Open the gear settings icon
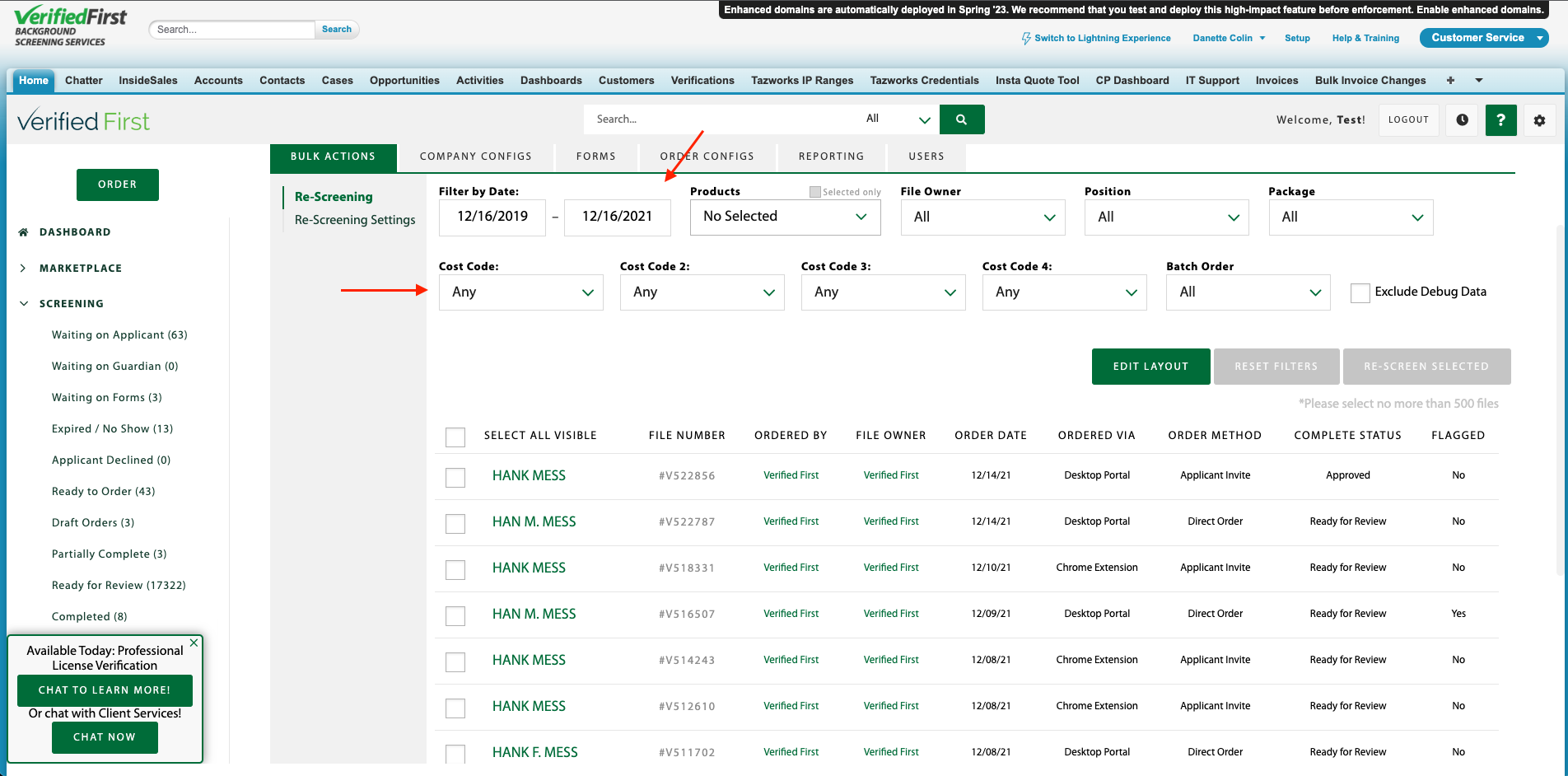 tap(1539, 119)
